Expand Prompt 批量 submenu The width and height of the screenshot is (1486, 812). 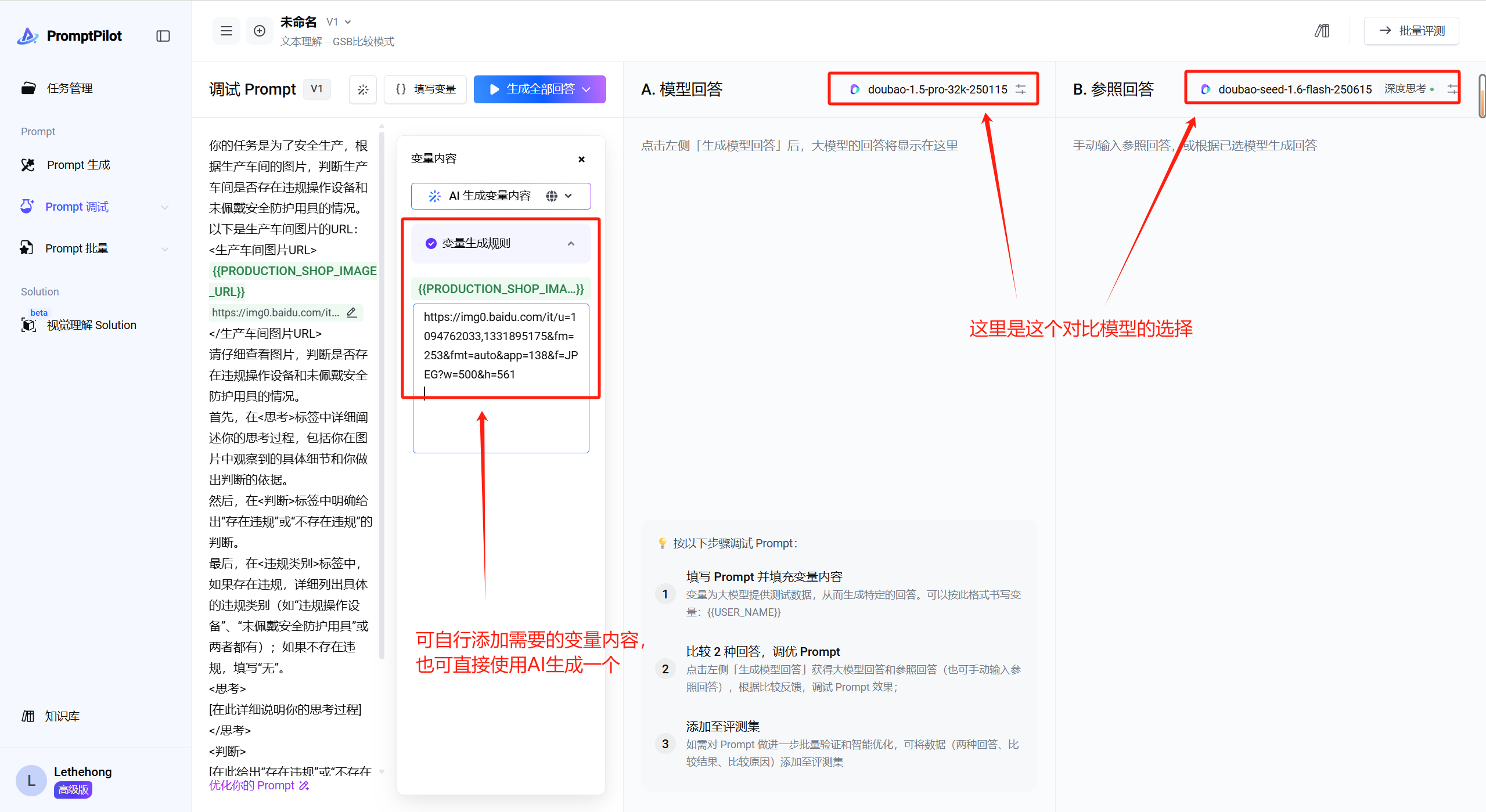coord(165,249)
